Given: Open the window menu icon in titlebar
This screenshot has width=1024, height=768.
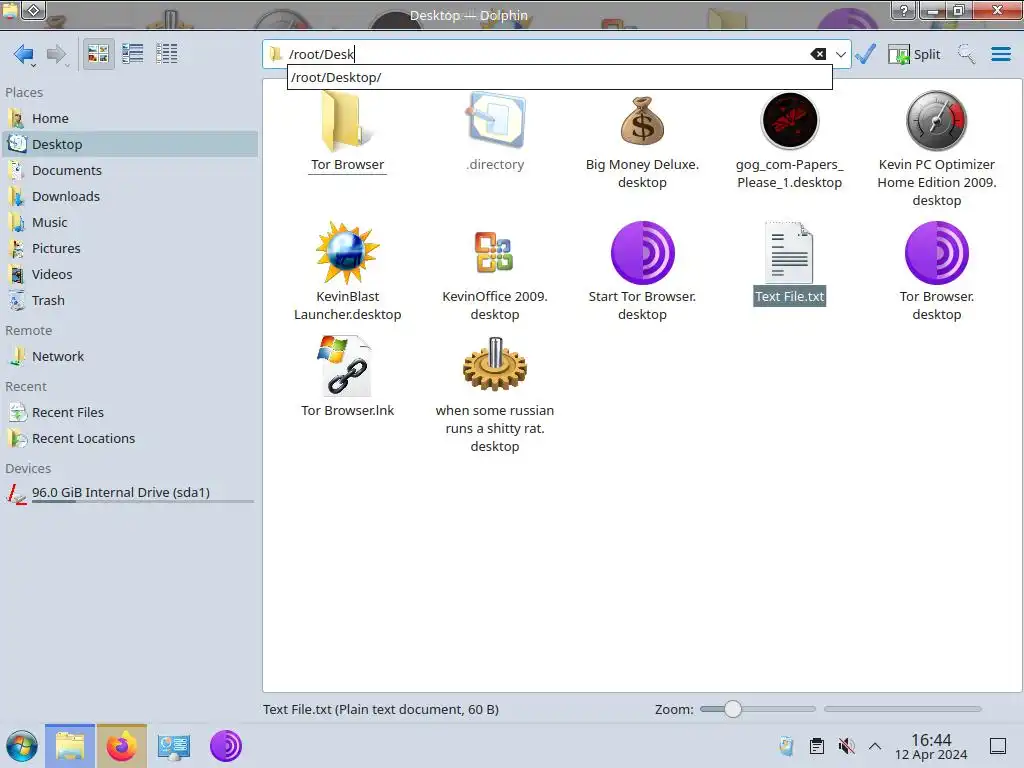Looking at the screenshot, I should [x=10, y=10].
